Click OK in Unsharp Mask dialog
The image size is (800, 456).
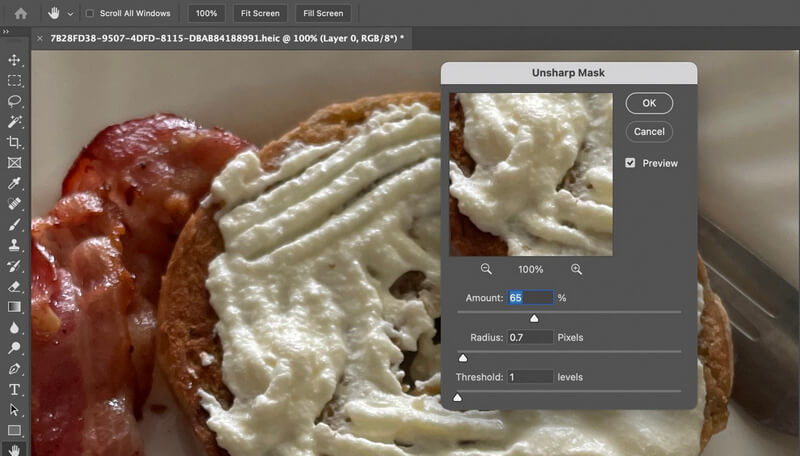click(x=649, y=103)
